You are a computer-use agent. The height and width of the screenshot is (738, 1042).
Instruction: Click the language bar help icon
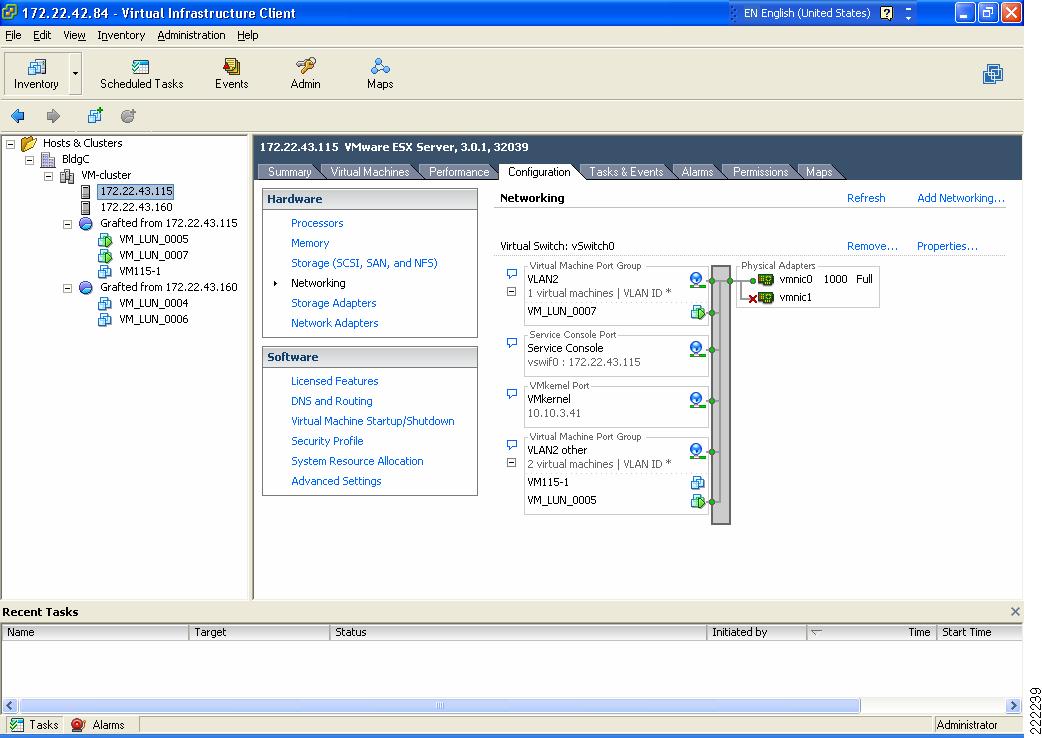[886, 13]
